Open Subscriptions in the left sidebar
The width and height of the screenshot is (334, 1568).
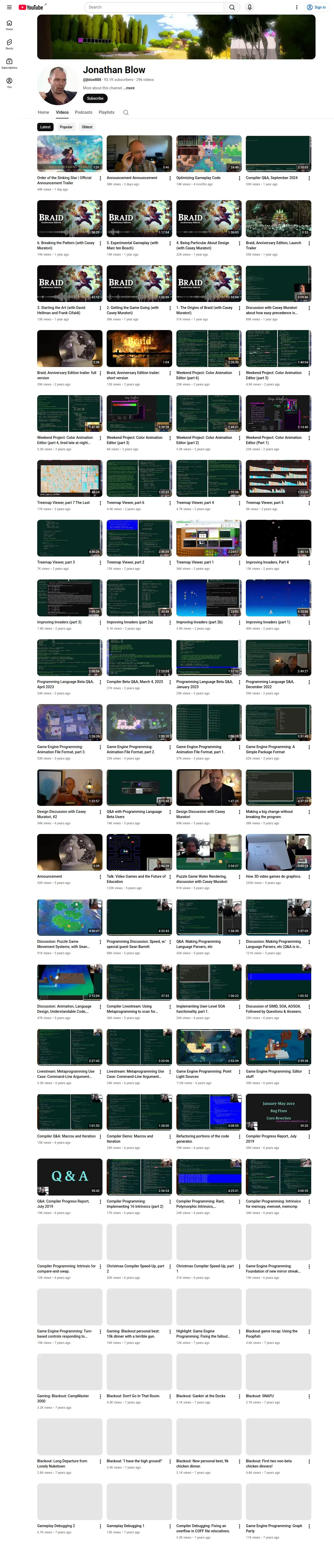tap(9, 63)
